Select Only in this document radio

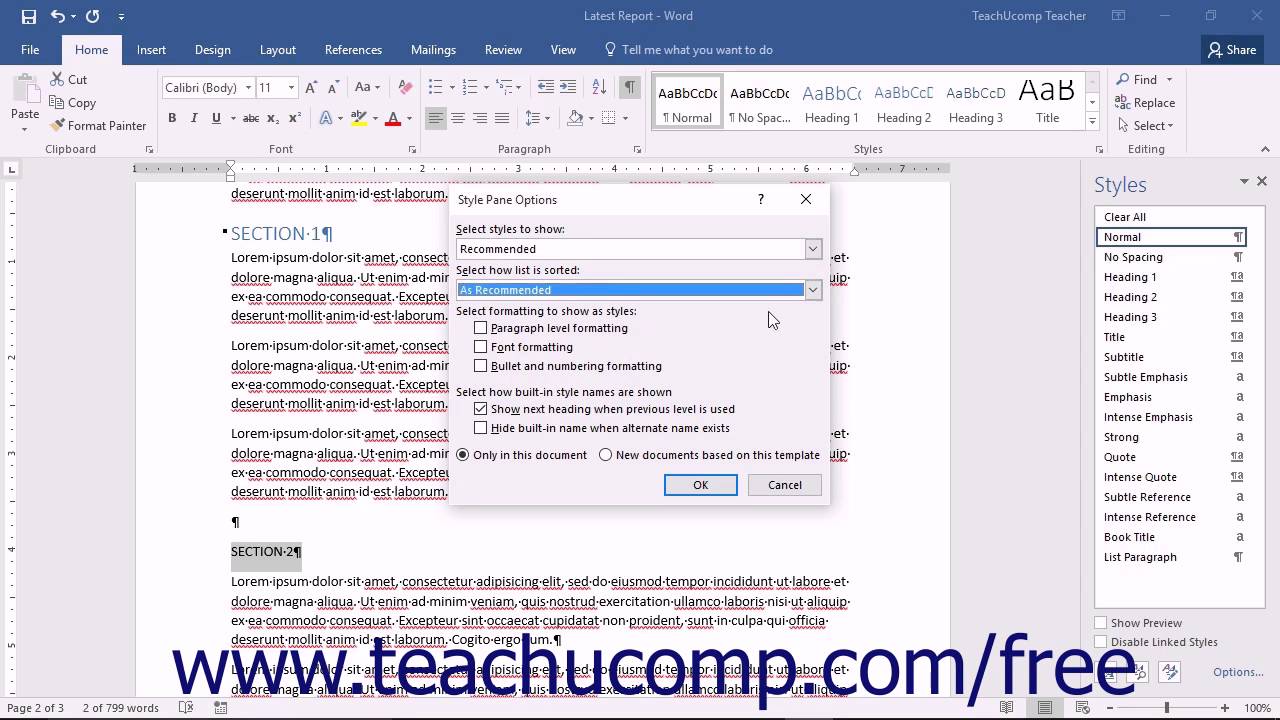[462, 455]
